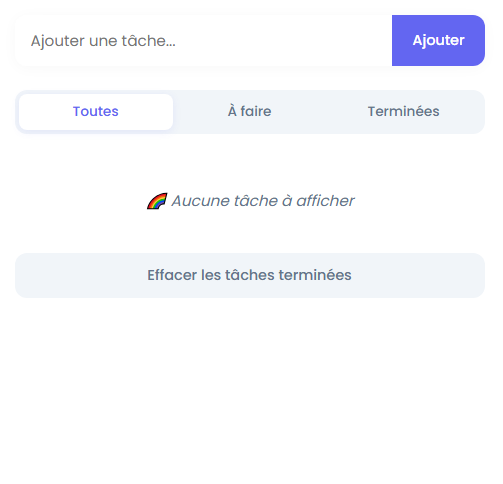503x484 pixels.
Task: Show pending tasks with À faire filter
Action: click(x=250, y=112)
